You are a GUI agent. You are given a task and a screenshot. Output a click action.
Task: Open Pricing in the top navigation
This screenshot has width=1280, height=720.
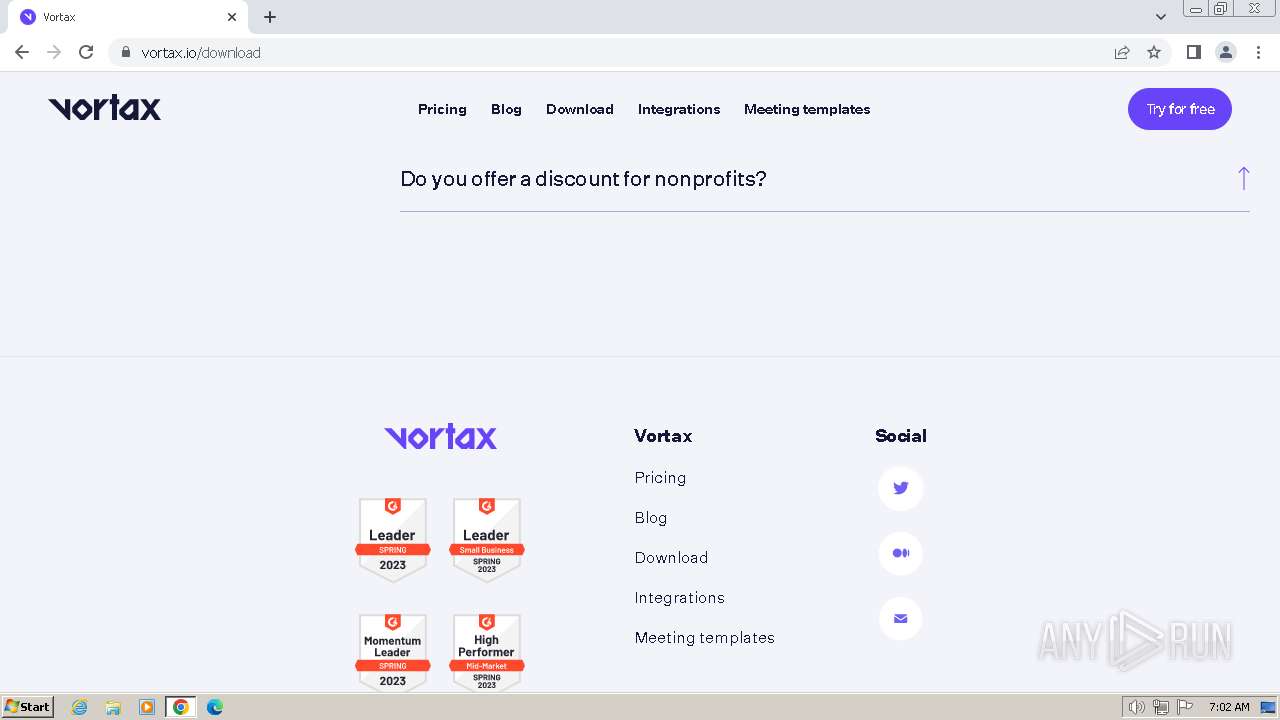pos(442,109)
